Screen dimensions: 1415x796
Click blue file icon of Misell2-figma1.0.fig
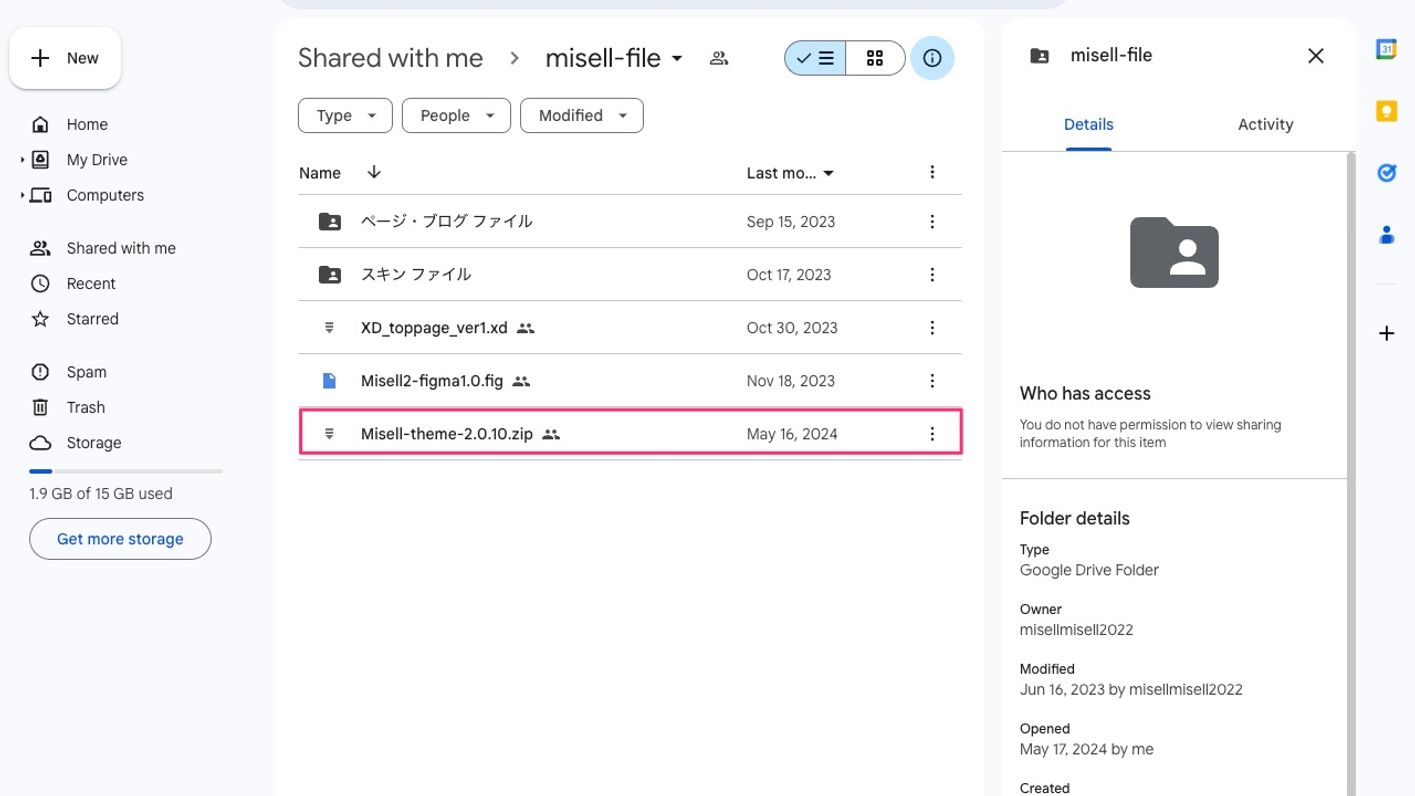click(x=329, y=381)
